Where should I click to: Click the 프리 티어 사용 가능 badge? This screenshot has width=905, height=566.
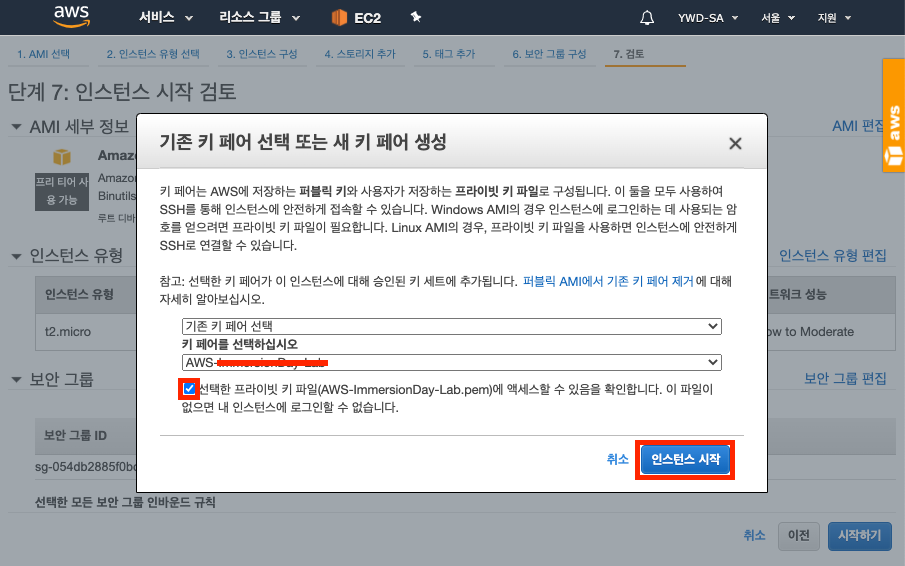[x=62, y=191]
